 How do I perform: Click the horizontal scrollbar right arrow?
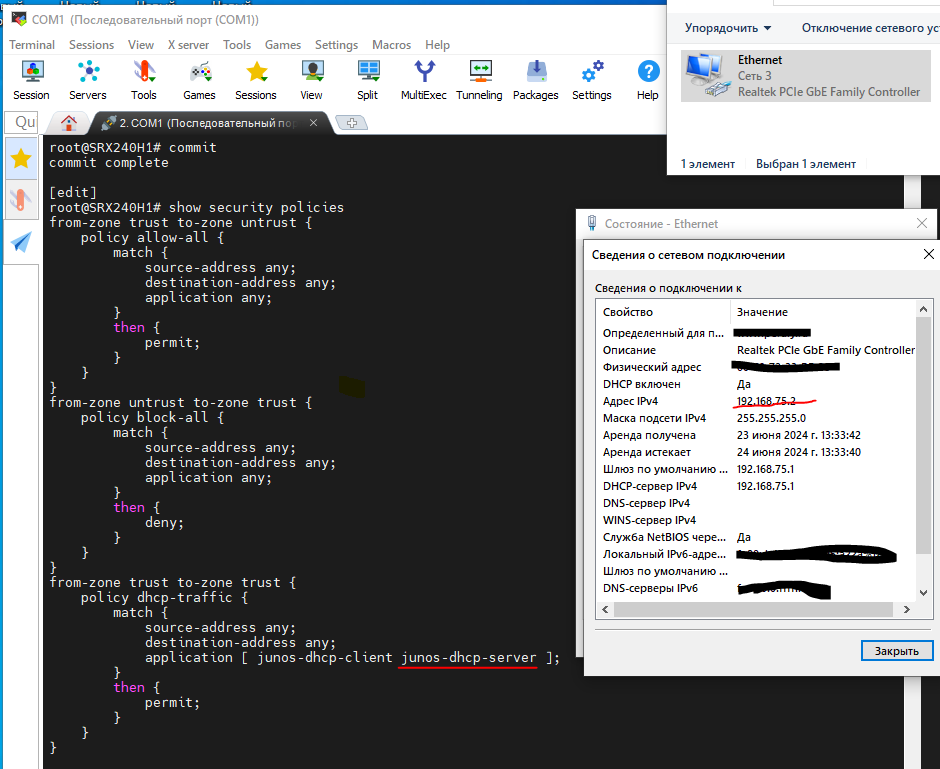pyautogui.click(x=906, y=610)
